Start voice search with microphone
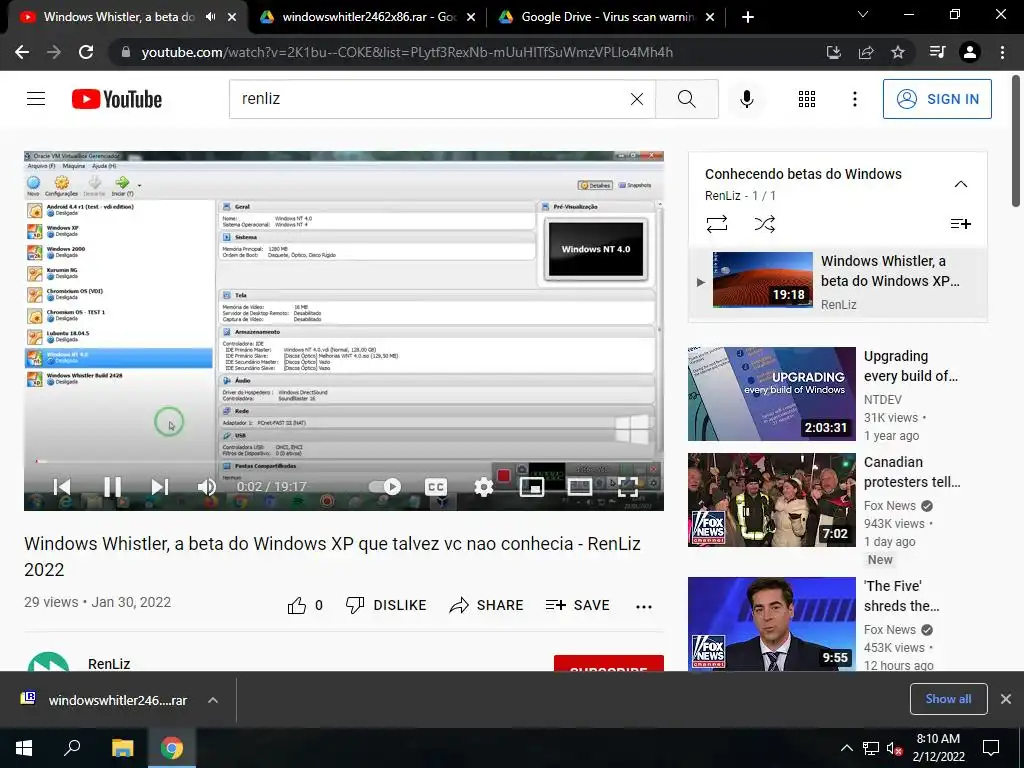Image resolution: width=1024 pixels, height=768 pixels. (746, 99)
